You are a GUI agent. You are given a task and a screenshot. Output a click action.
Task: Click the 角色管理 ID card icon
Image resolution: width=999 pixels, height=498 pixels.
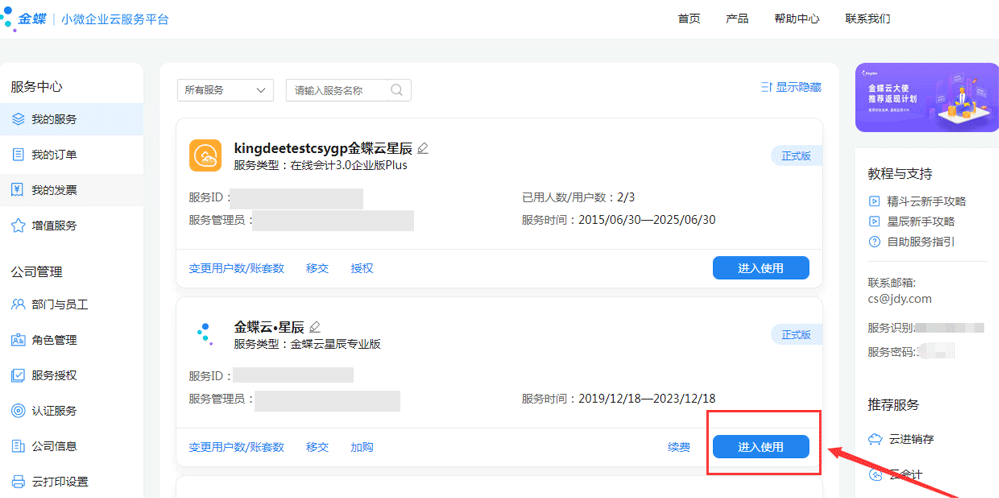(x=18, y=340)
